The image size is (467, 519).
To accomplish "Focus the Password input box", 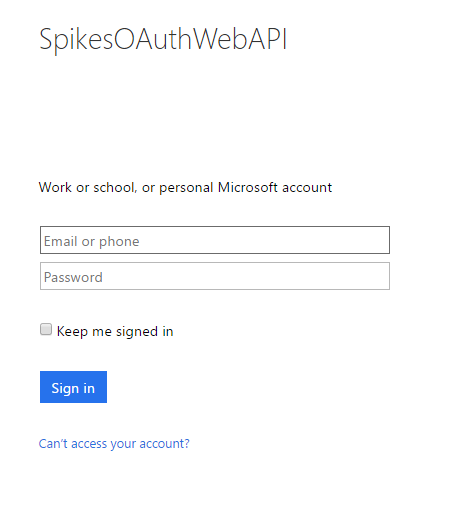I will point(215,276).
